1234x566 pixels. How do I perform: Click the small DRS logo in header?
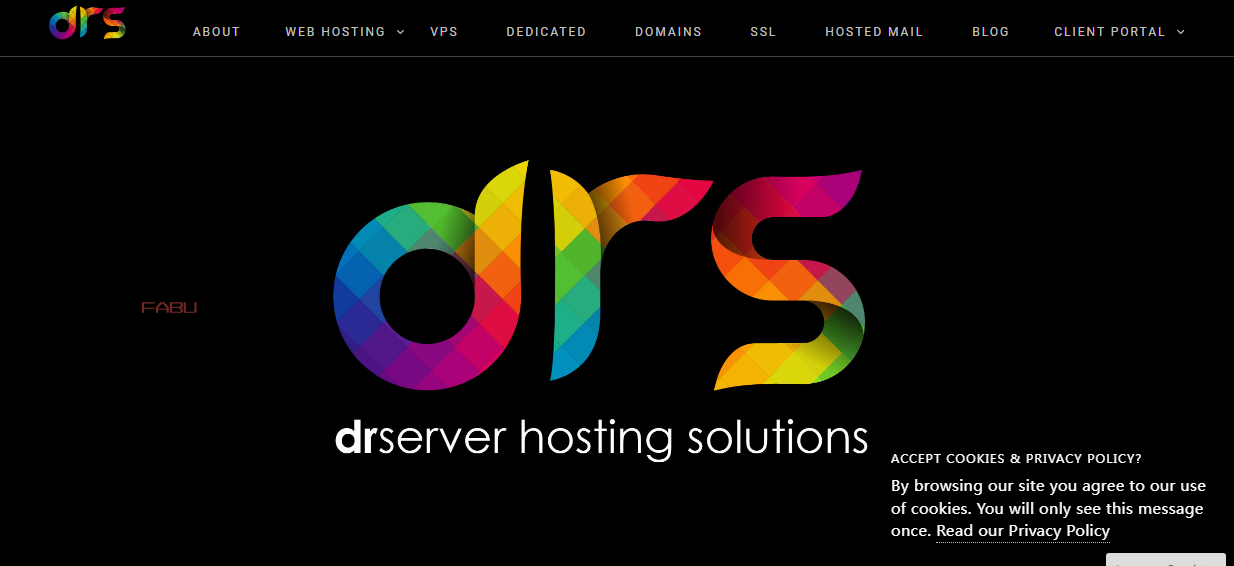[87, 23]
